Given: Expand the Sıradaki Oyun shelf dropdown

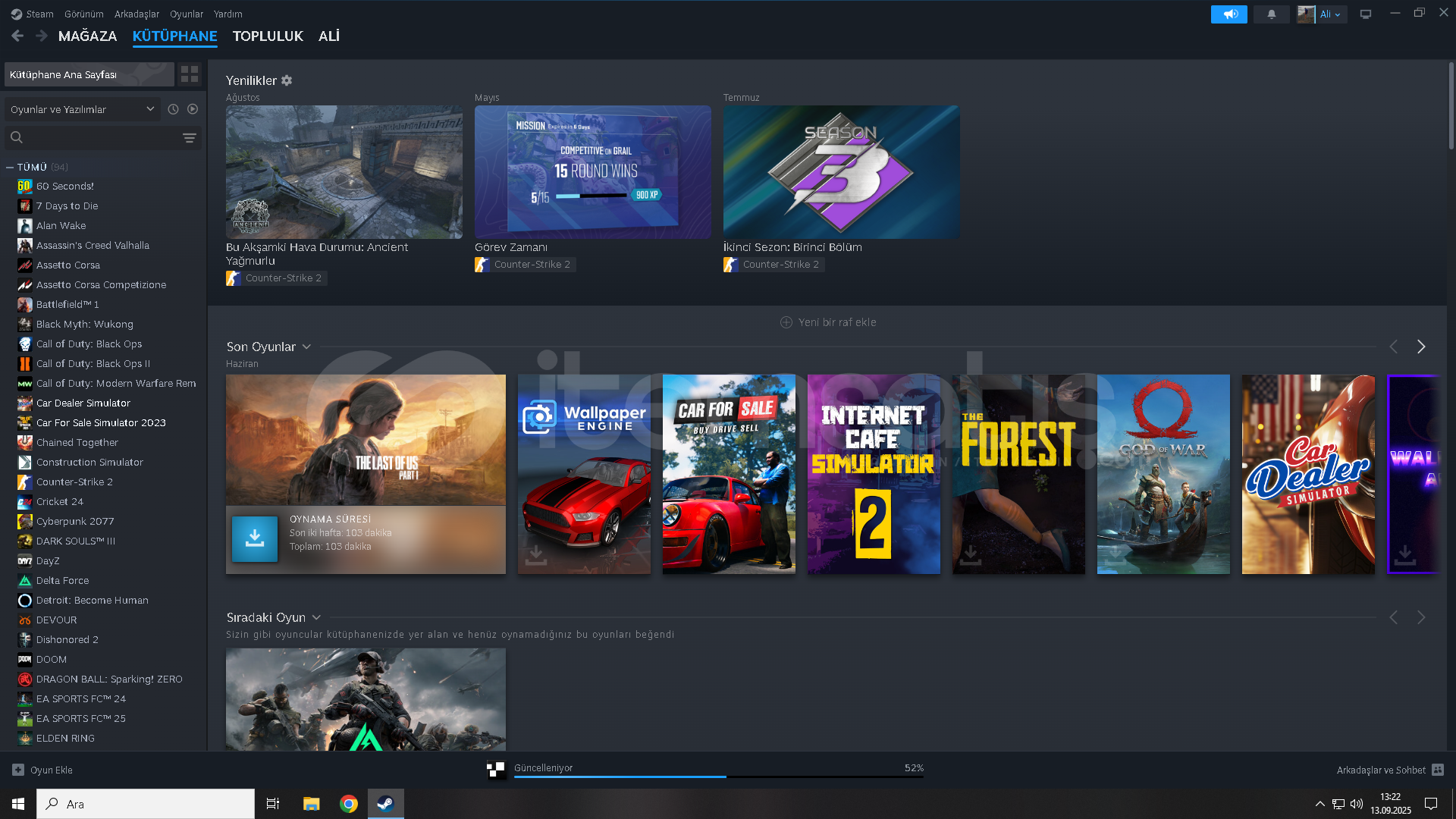Looking at the screenshot, I should [x=316, y=617].
